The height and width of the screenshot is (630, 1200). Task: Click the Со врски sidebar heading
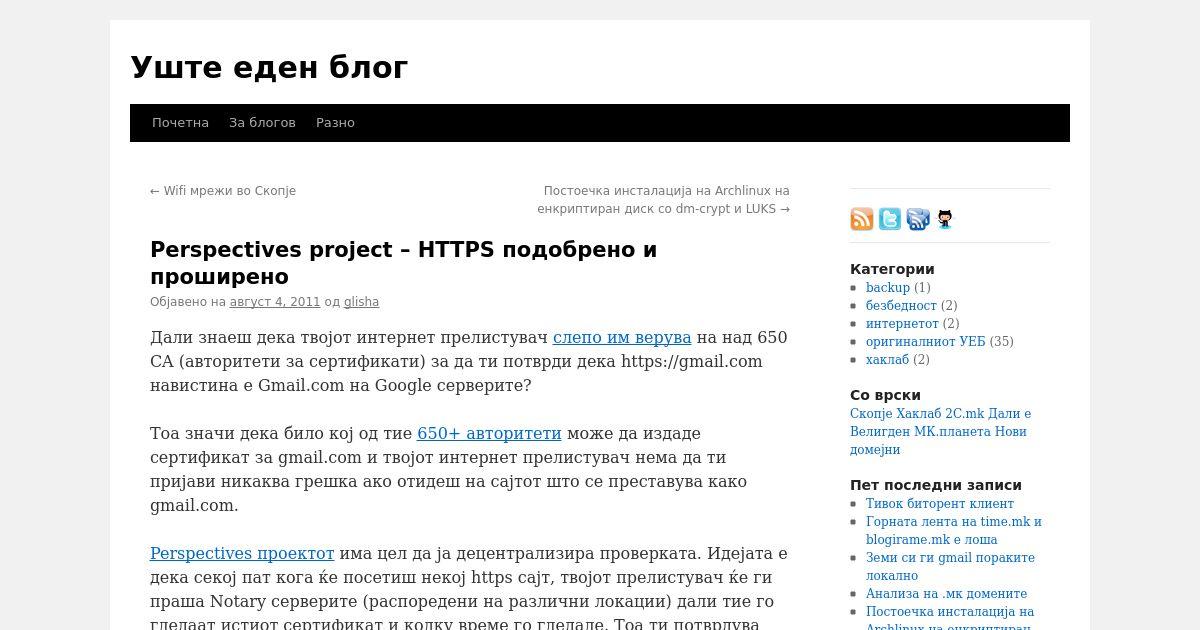(885, 395)
